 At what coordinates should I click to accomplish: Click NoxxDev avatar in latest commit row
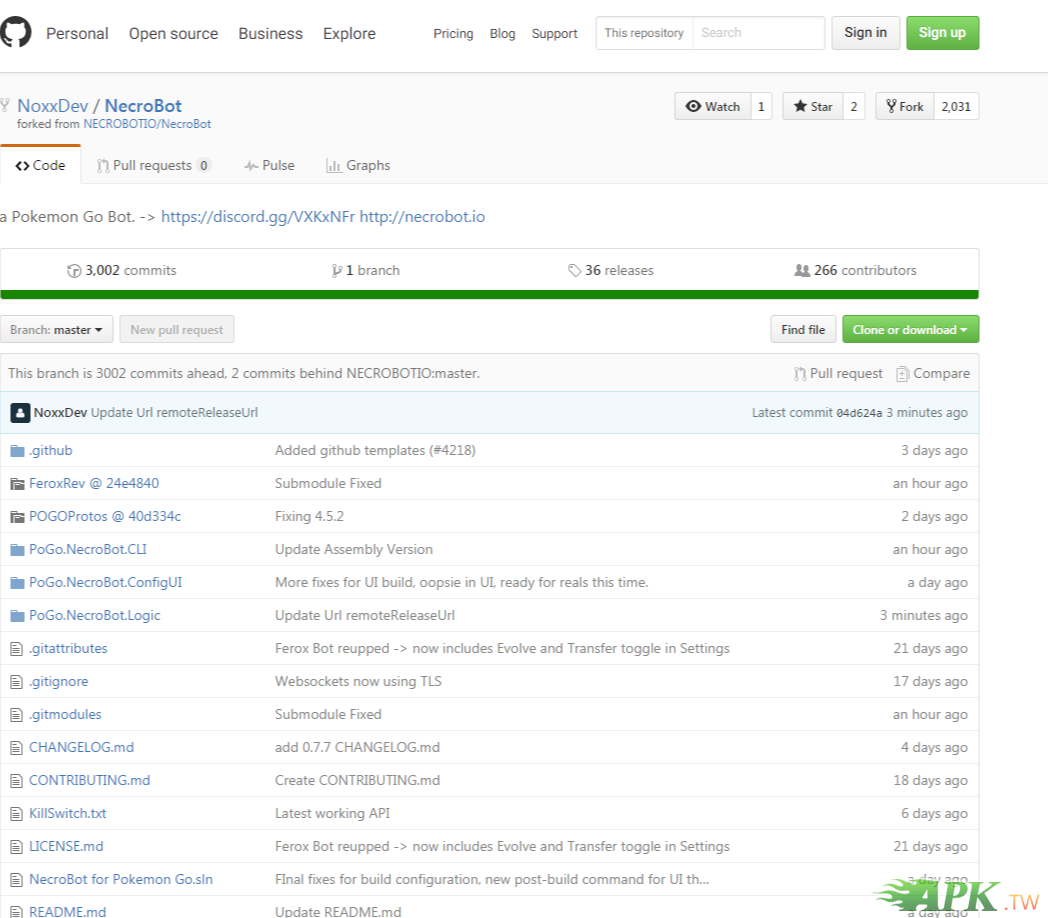tap(20, 413)
